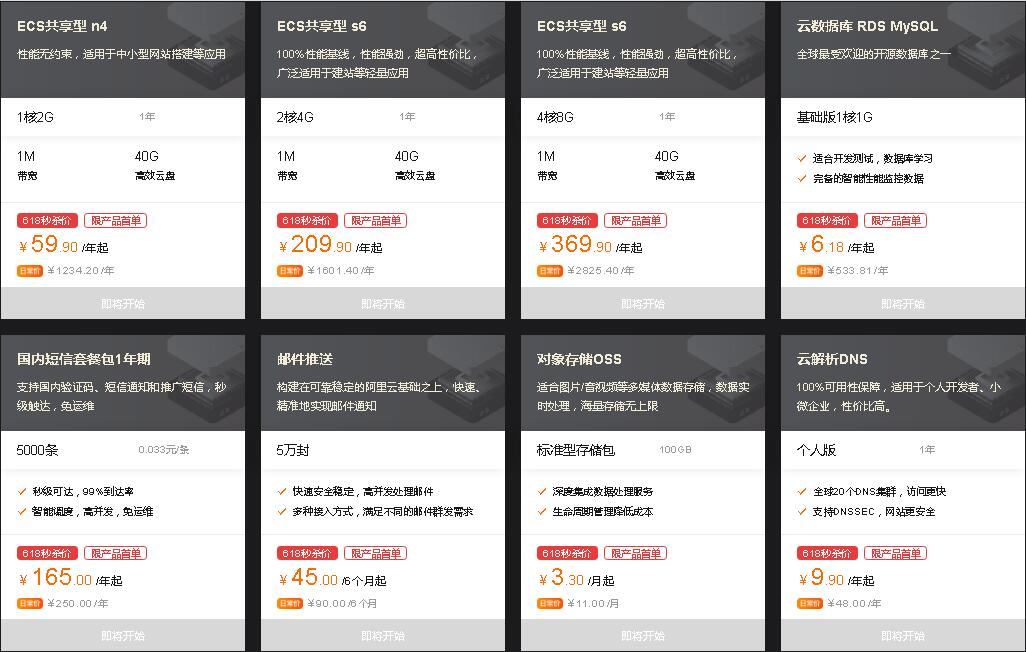Click the ¥59.90 /年起 price

(x=63, y=244)
